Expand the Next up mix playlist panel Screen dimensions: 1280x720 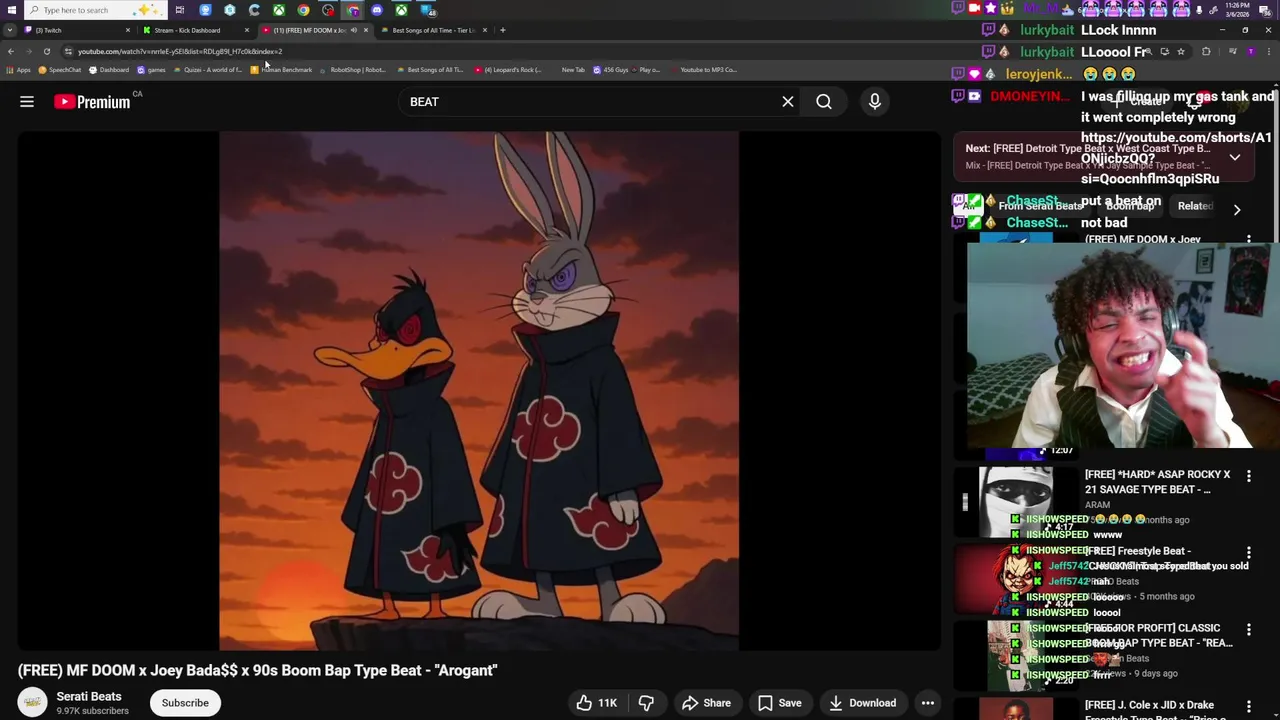[x=1235, y=157]
